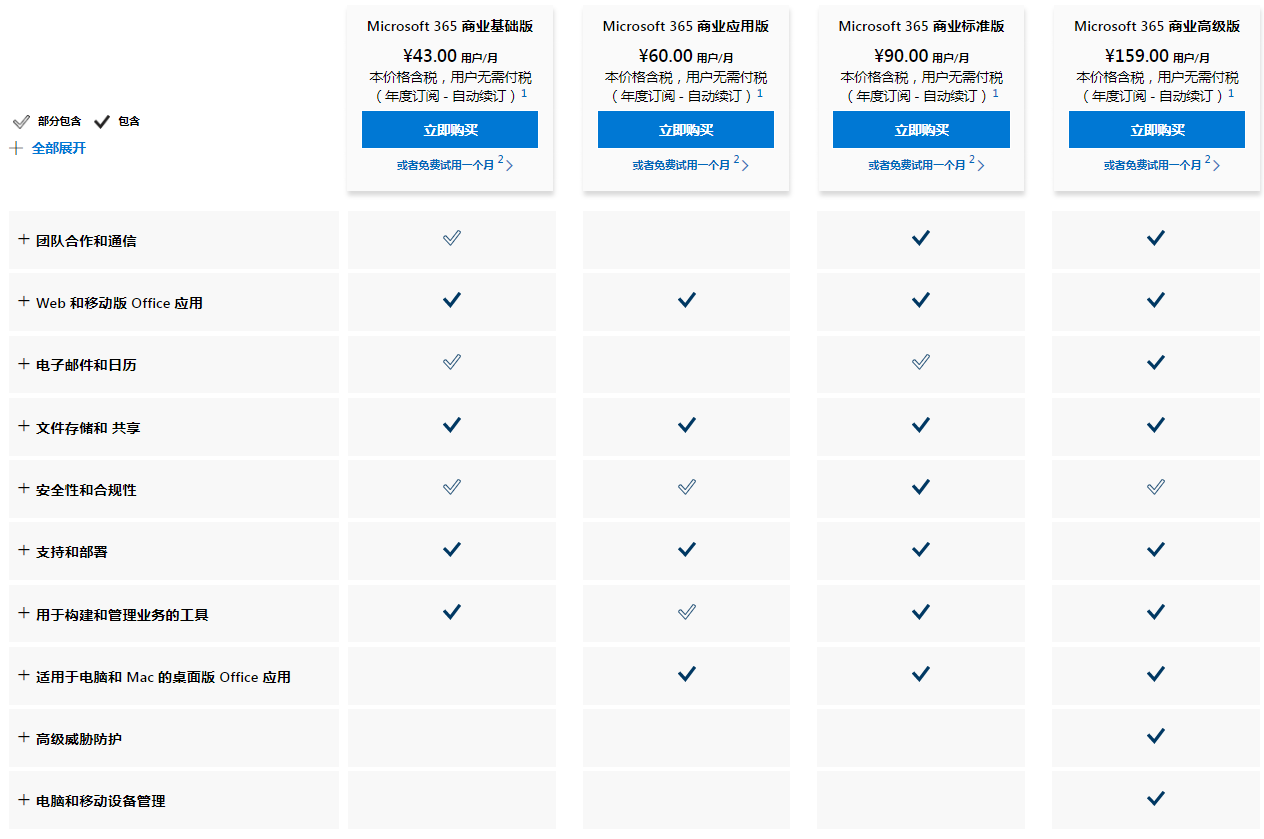Click the chevron arrow after 商业基础版 free trial

tap(509, 165)
